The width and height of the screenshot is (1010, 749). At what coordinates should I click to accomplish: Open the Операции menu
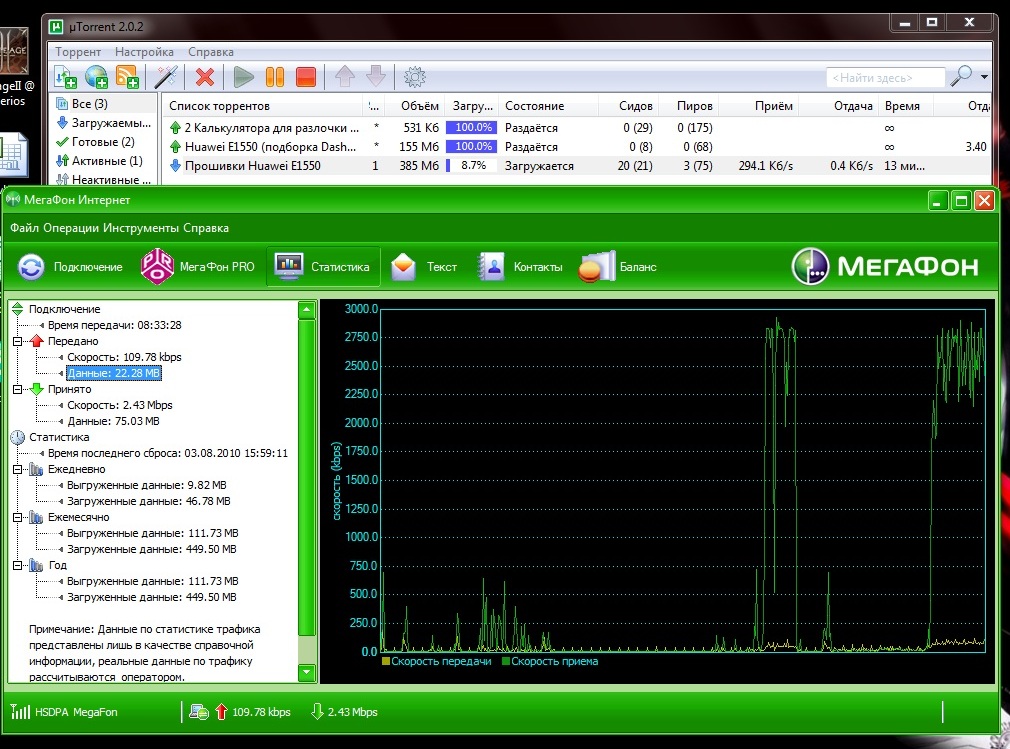71,228
